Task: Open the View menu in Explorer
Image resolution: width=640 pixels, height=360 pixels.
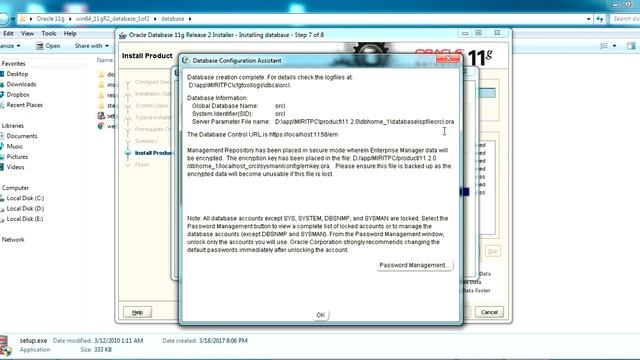Action: click(x=27, y=33)
